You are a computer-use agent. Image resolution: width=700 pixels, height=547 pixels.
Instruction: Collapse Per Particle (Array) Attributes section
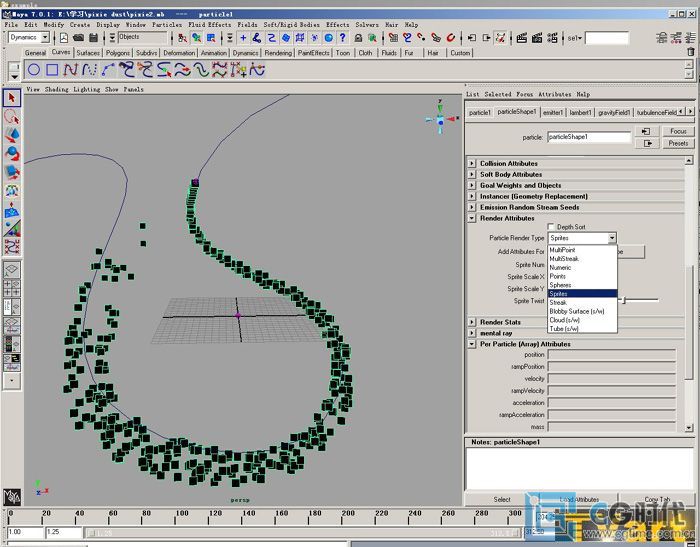click(x=472, y=344)
